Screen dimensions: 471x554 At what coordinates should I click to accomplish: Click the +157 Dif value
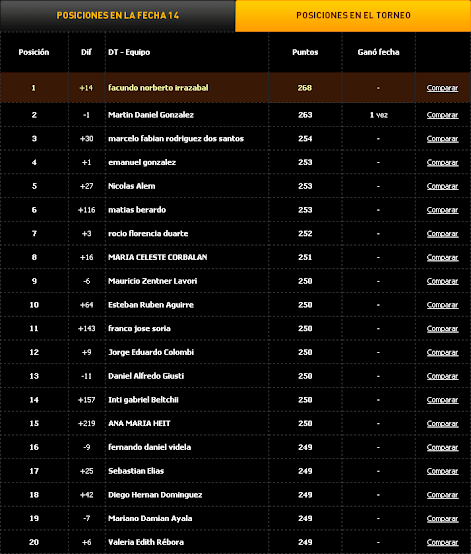click(87, 400)
